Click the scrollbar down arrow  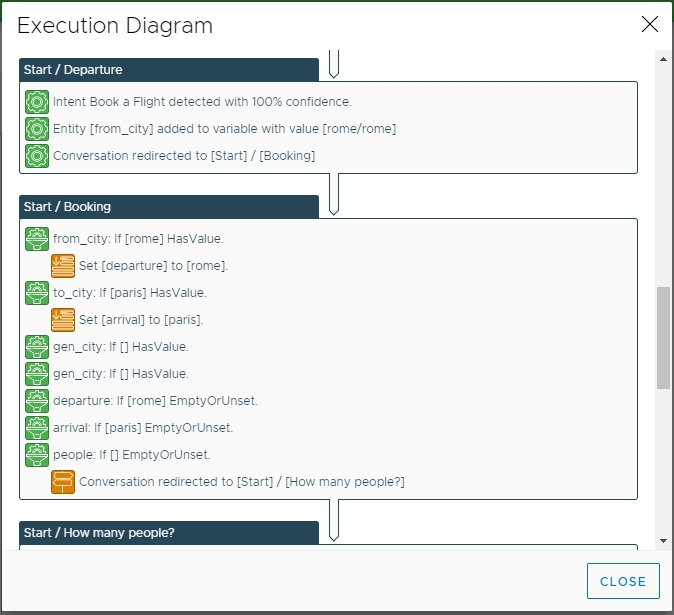[663, 541]
